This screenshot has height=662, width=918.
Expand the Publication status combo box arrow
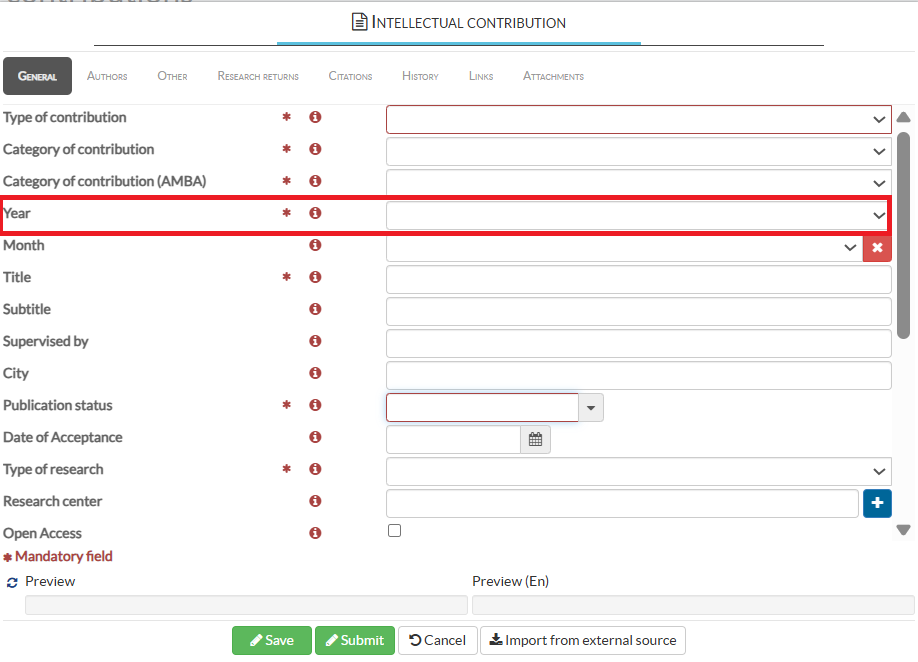pyautogui.click(x=591, y=407)
